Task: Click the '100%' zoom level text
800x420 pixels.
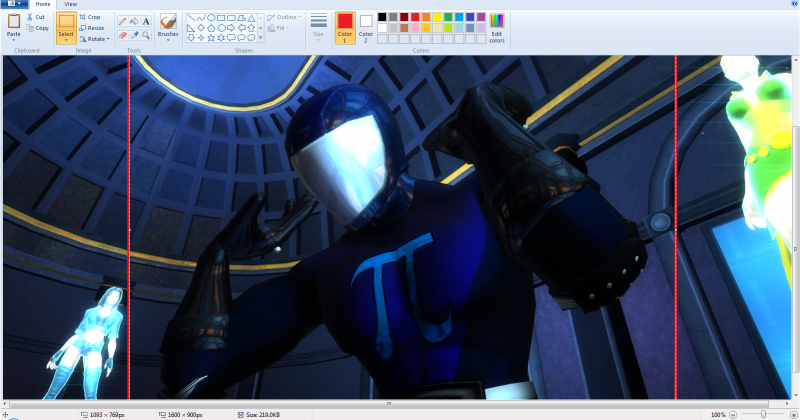Action: point(718,415)
